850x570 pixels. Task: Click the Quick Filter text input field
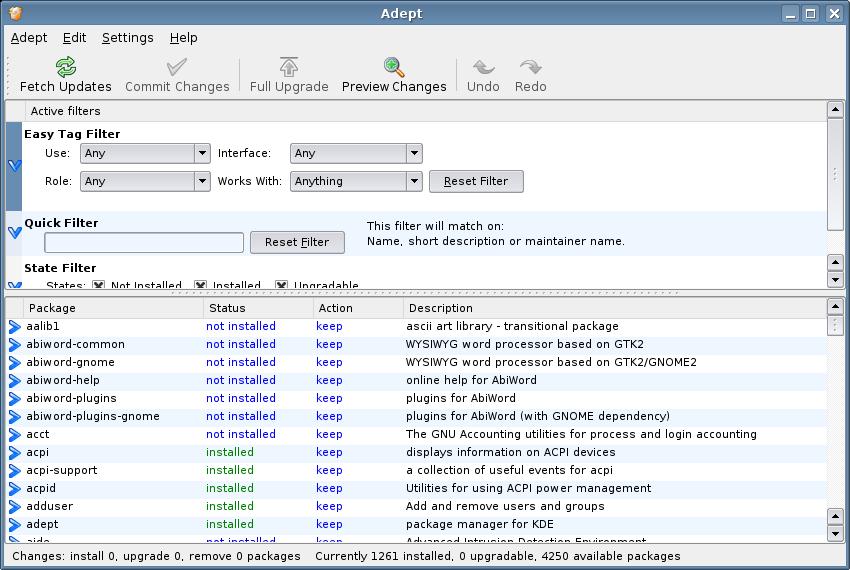pyautogui.click(x=144, y=242)
